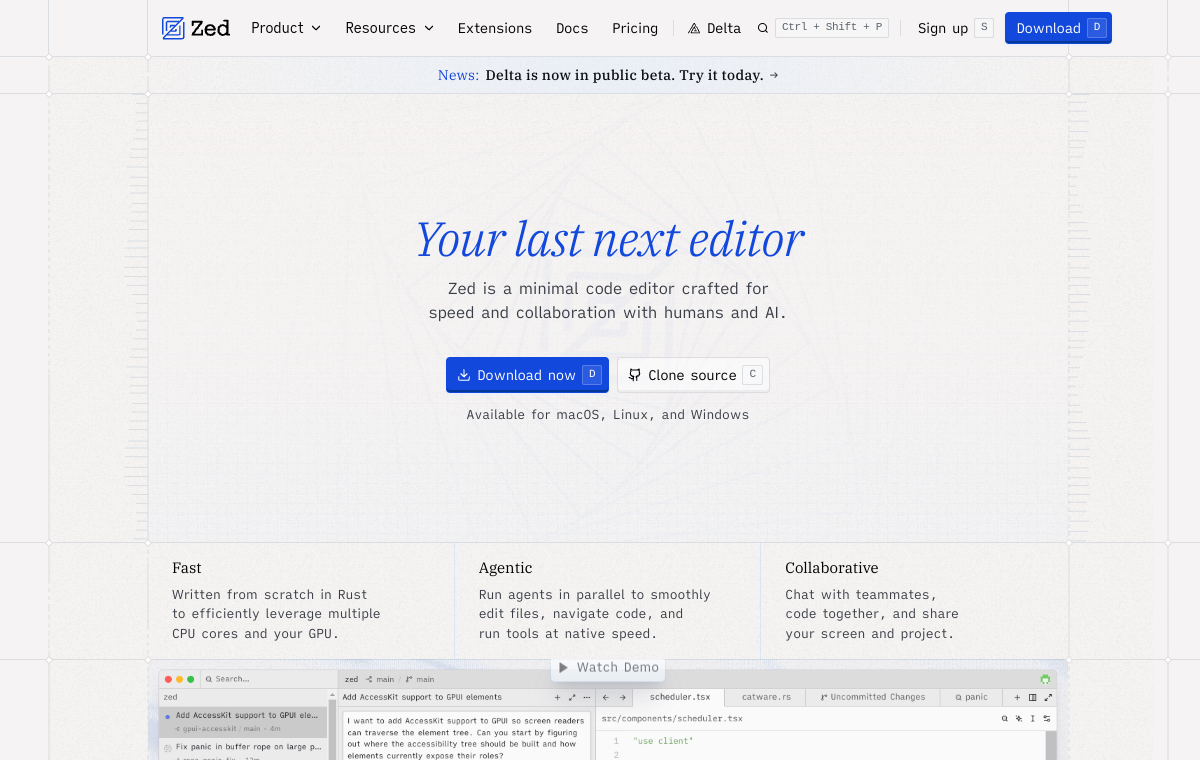The width and height of the screenshot is (1200, 760).
Task: Click the green avatar icon in the editor title bar
Action: coord(1045,679)
